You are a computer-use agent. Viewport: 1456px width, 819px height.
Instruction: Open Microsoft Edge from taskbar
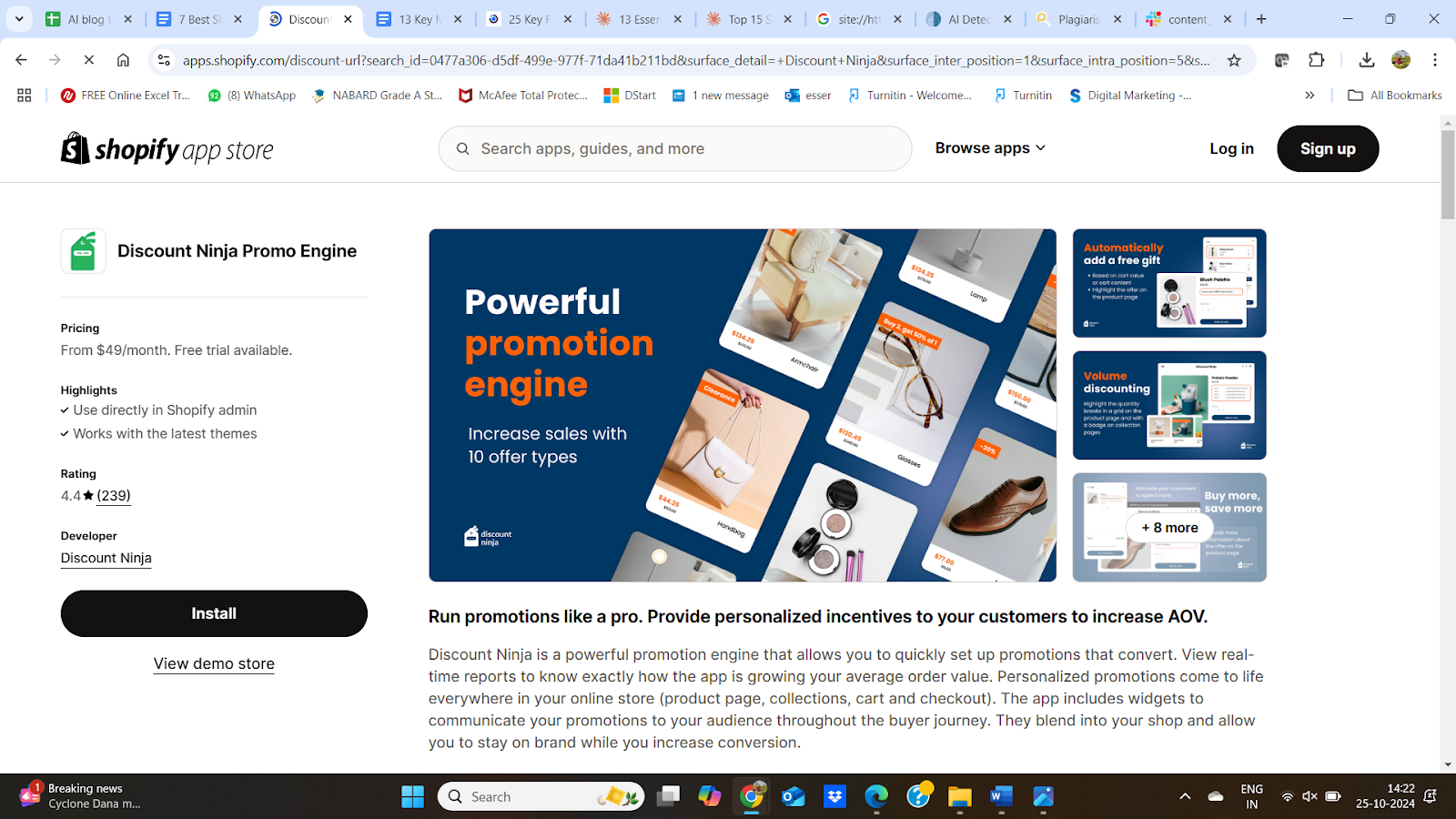[876, 796]
